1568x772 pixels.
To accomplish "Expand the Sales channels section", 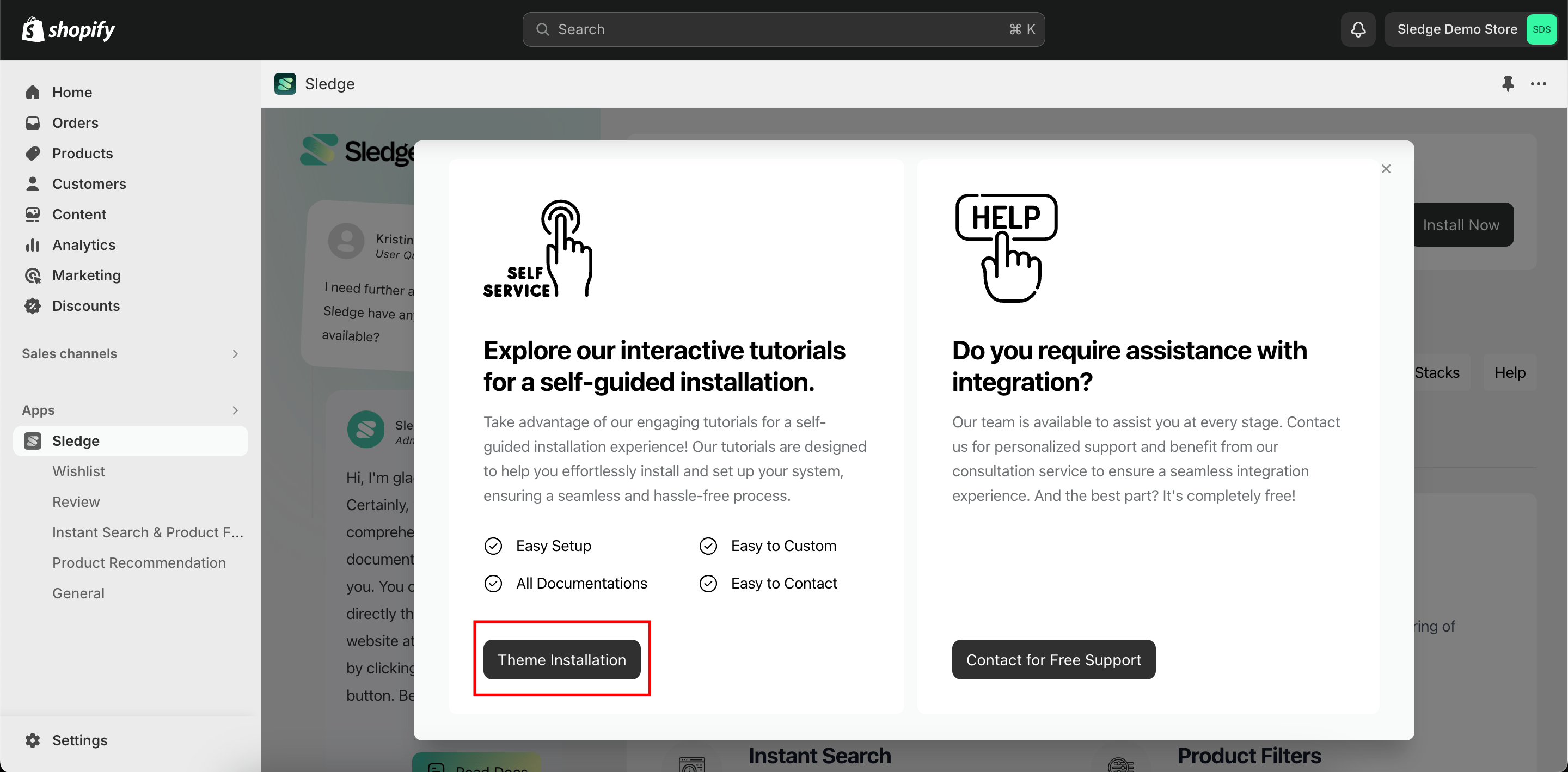I will click(x=235, y=354).
